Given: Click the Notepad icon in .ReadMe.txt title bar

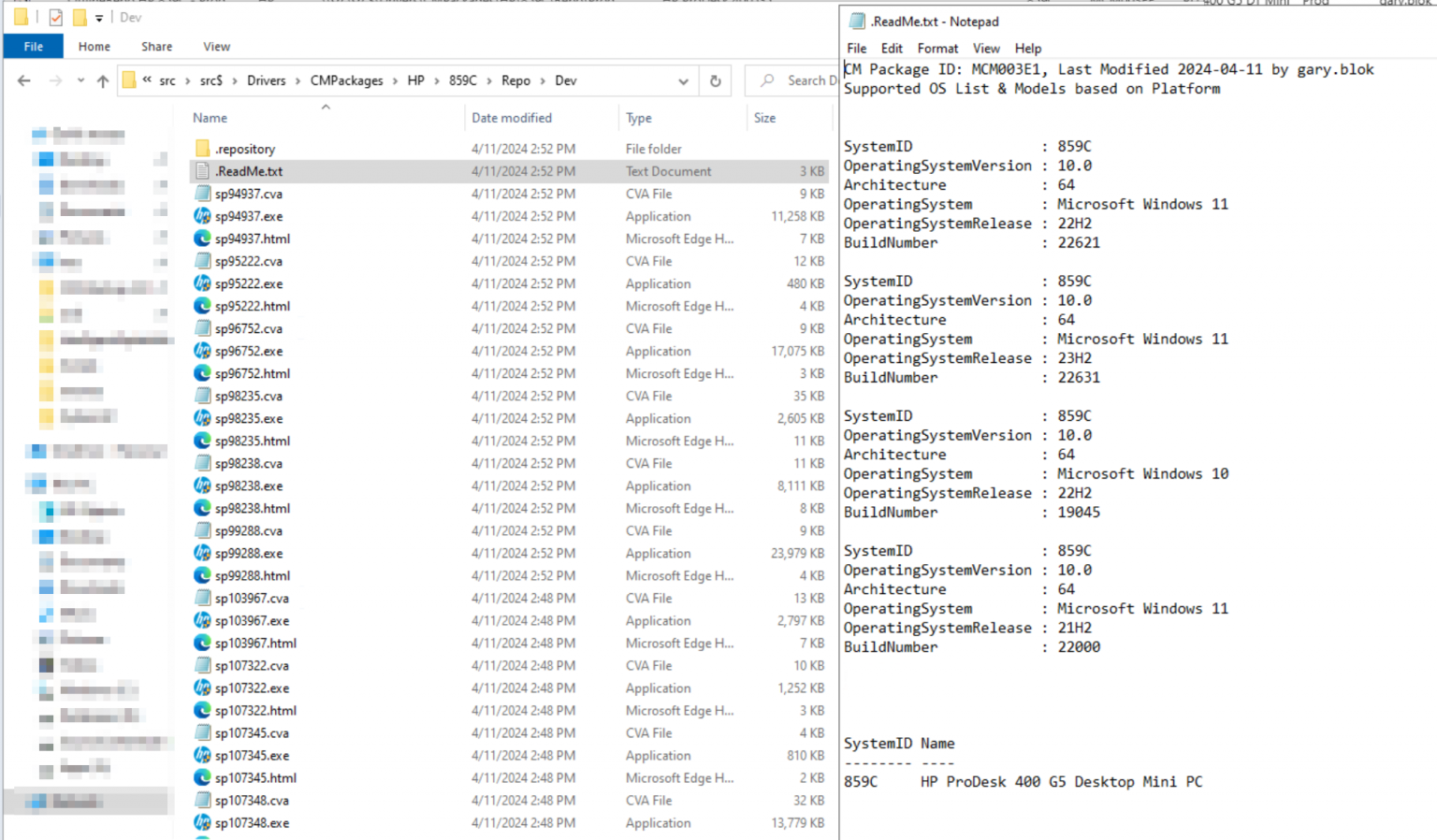Looking at the screenshot, I should pyautogui.click(x=855, y=21).
